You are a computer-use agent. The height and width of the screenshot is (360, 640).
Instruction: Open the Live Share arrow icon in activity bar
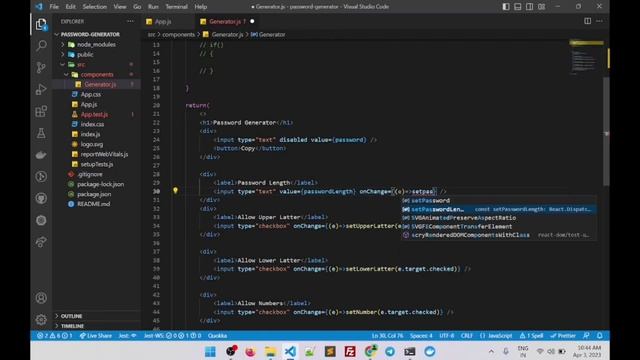[x=41, y=242]
